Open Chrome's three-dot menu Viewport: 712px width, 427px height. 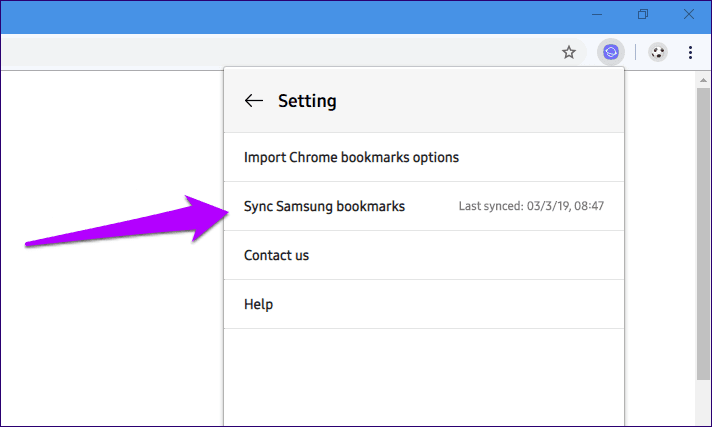[x=690, y=52]
